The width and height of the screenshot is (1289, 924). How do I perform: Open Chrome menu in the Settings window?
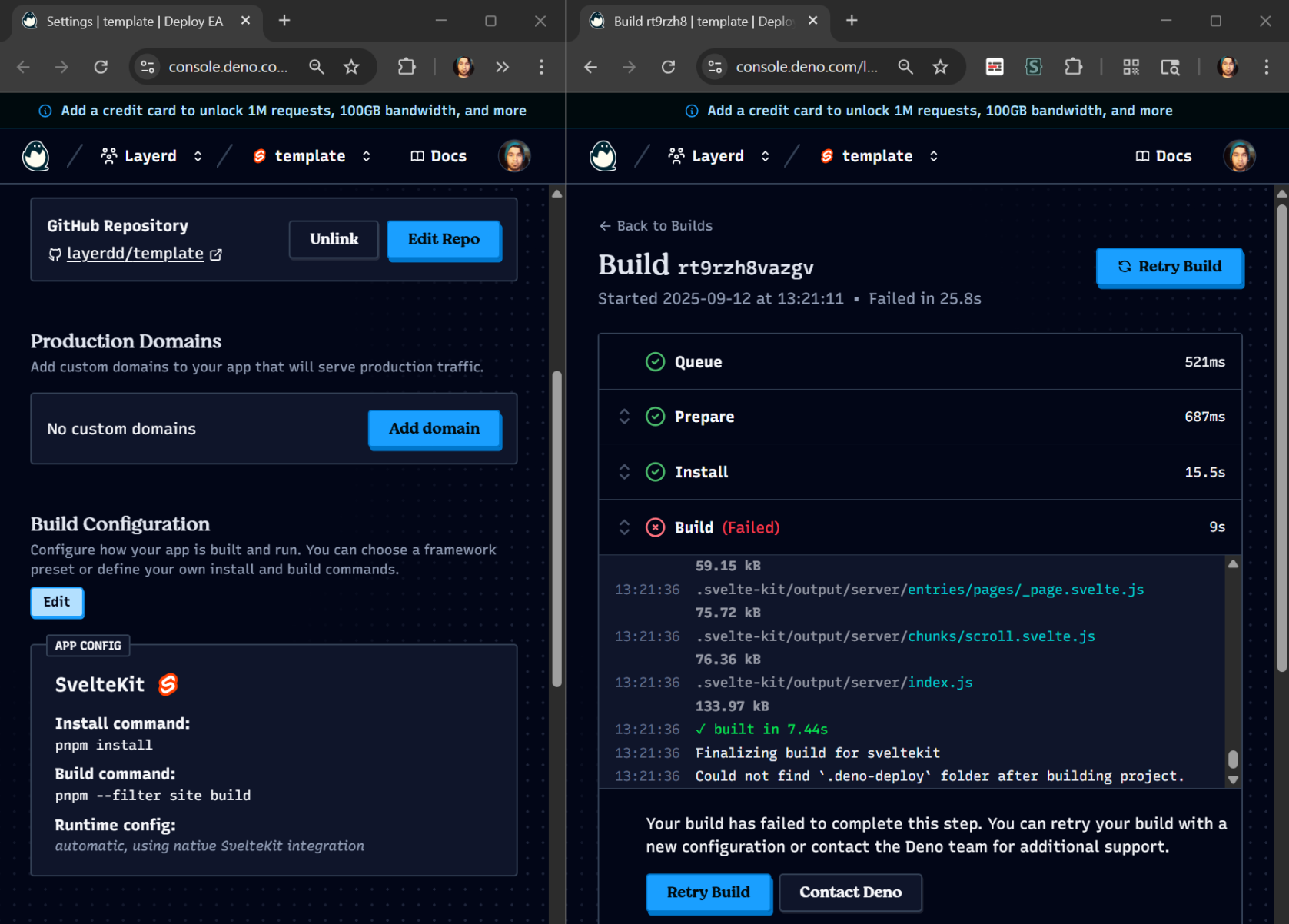click(x=541, y=67)
